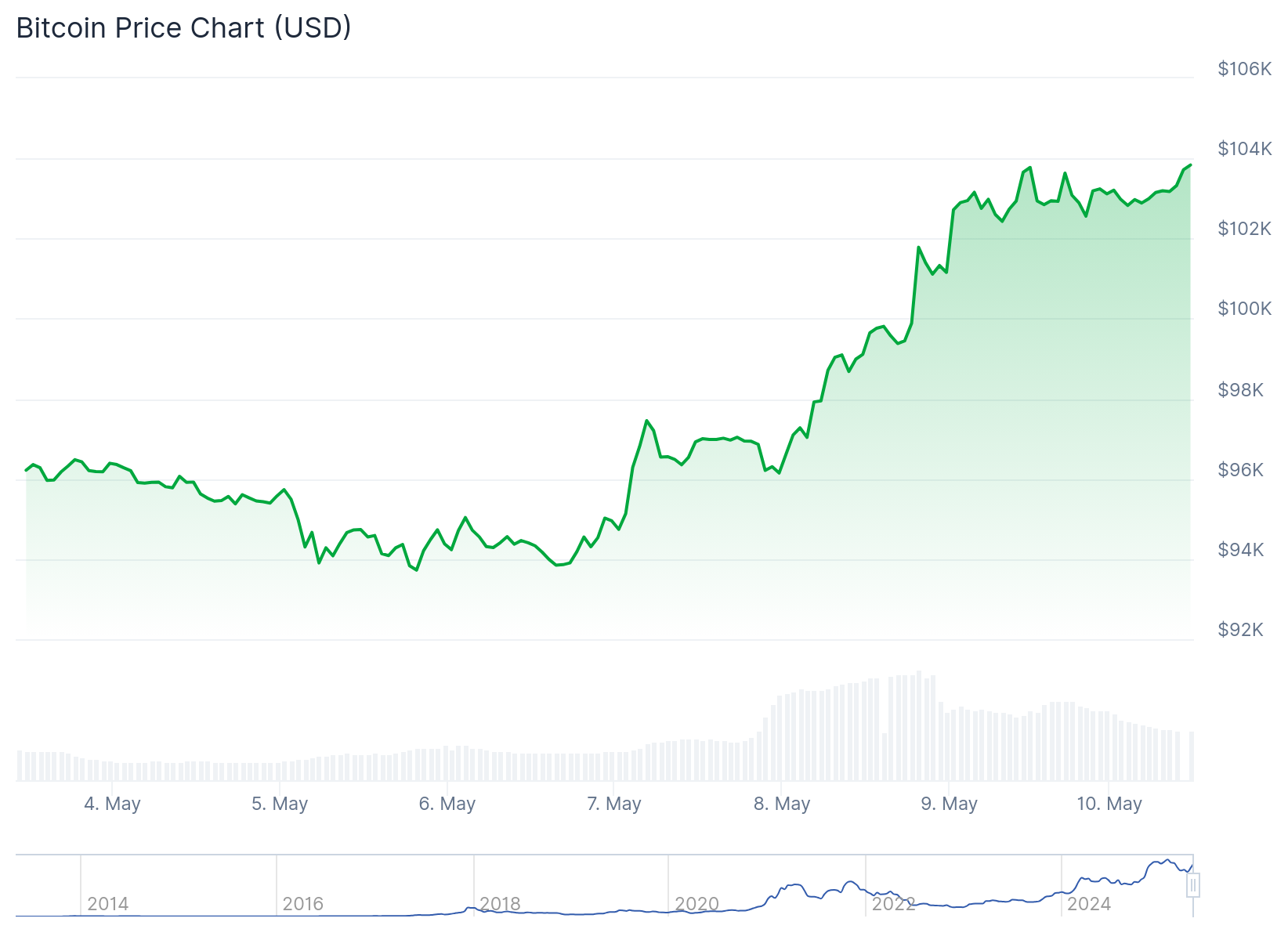Click the Bitcoin Price Chart (USD) title
The width and height of the screenshot is (1288, 940).
pyautogui.click(x=184, y=28)
